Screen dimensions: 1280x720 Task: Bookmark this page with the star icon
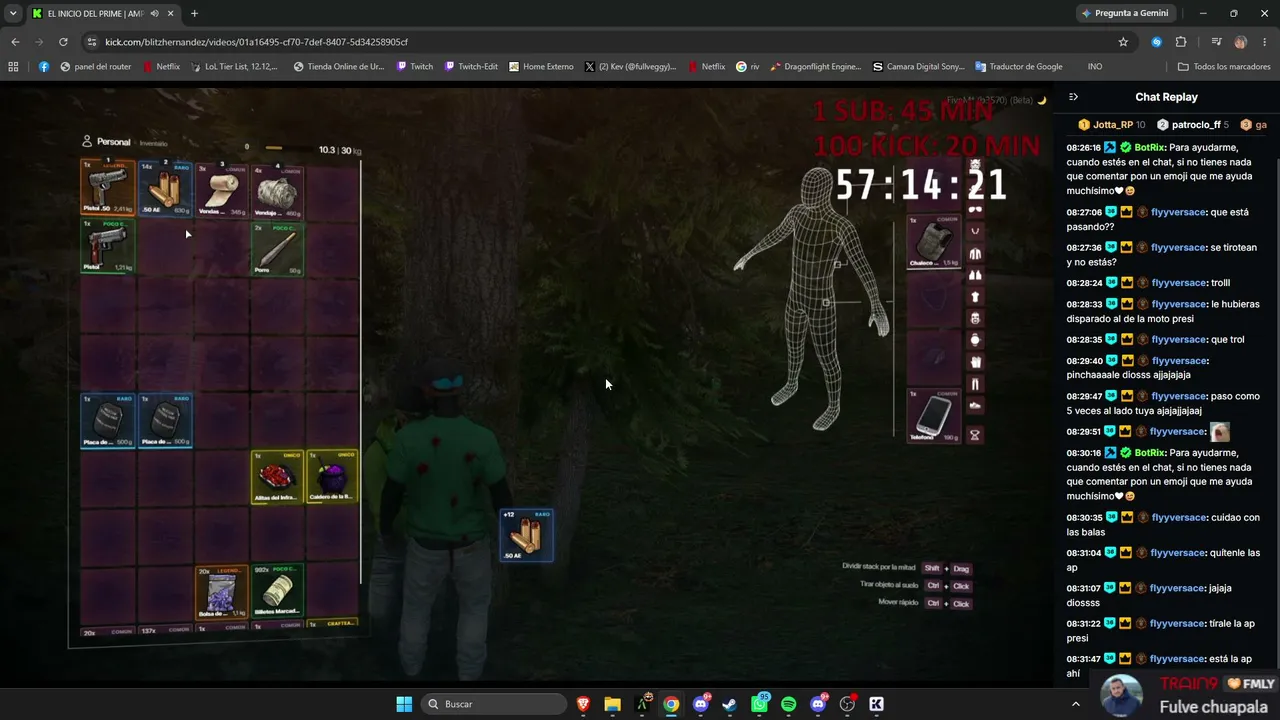1123,42
